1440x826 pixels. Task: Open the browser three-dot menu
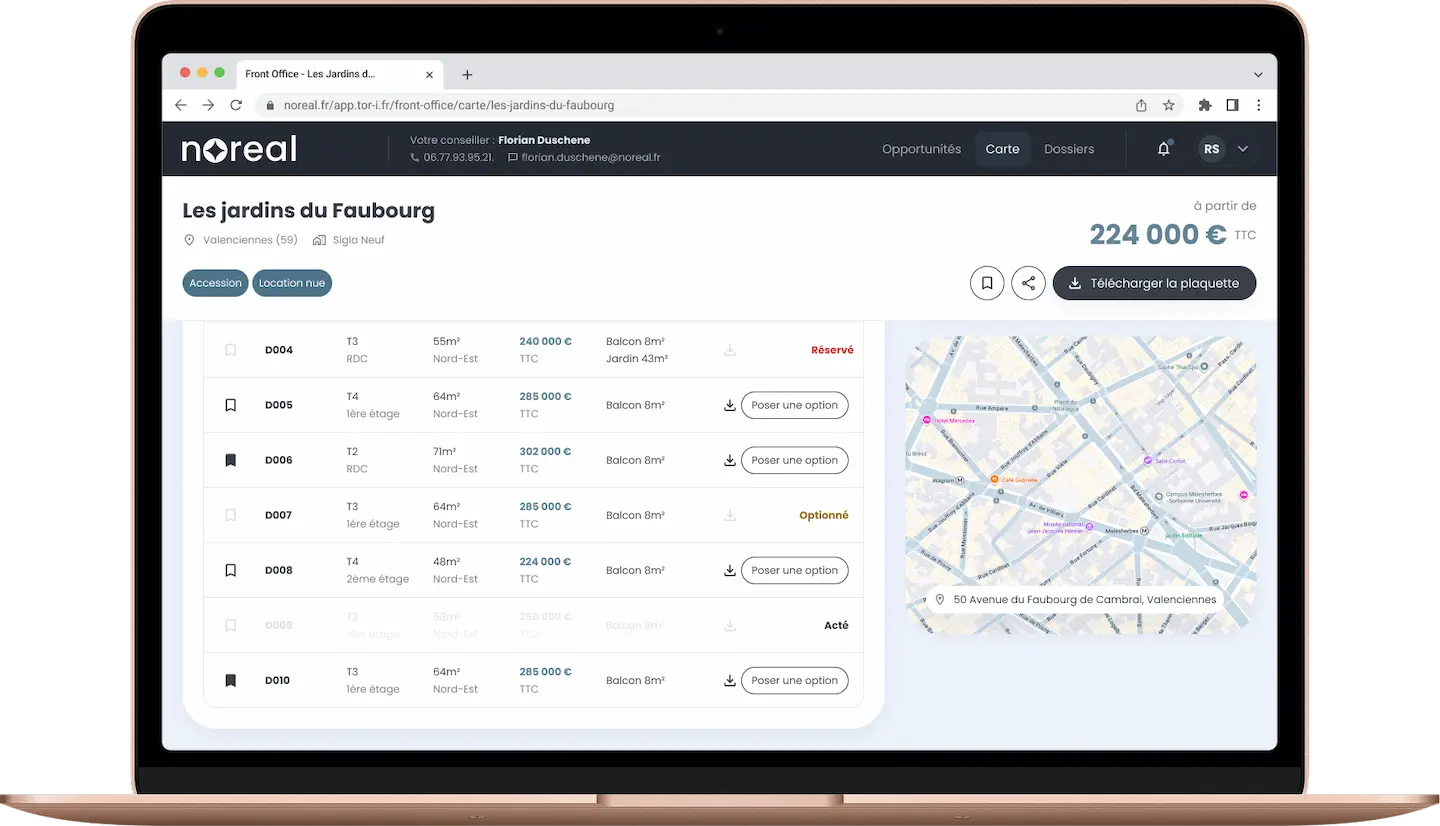click(1259, 105)
